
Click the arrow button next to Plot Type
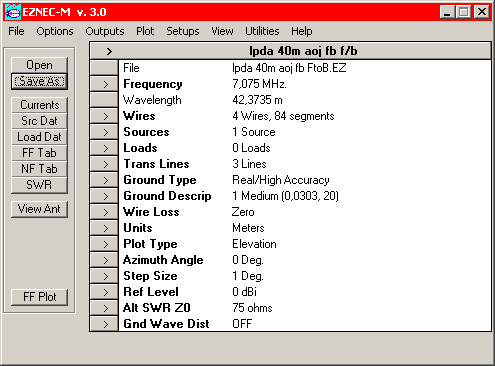tap(104, 244)
